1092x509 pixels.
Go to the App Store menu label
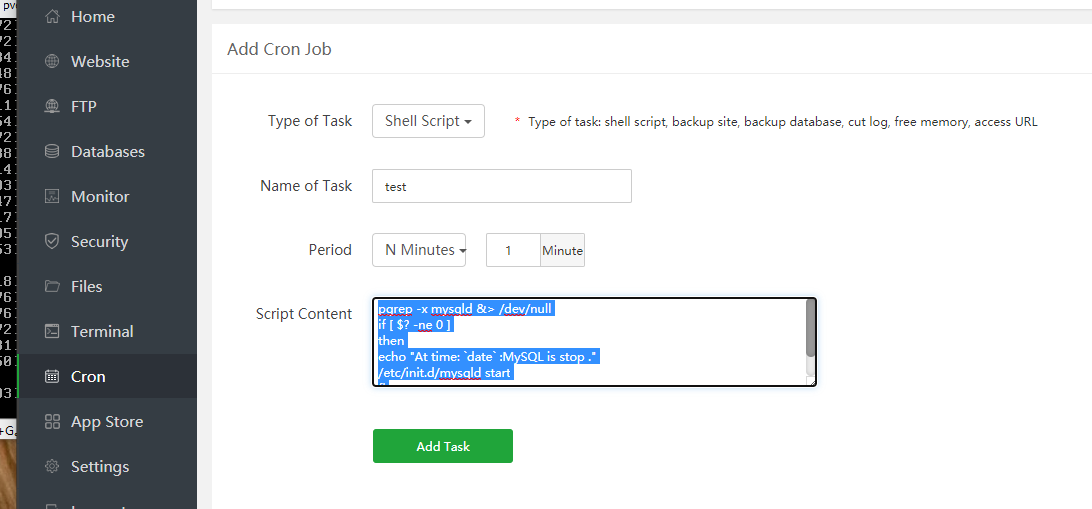coord(107,422)
